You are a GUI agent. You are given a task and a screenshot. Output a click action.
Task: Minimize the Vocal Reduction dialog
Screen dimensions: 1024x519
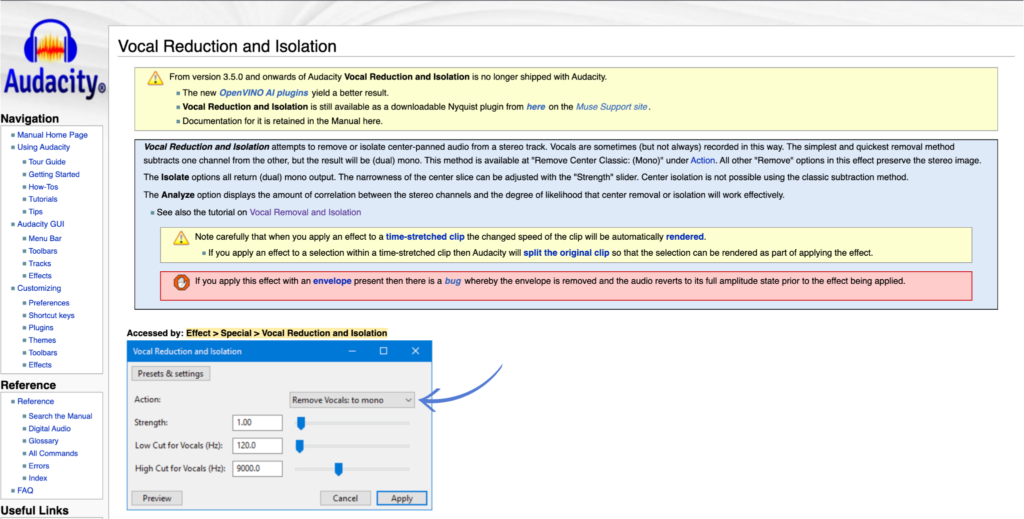tap(352, 351)
